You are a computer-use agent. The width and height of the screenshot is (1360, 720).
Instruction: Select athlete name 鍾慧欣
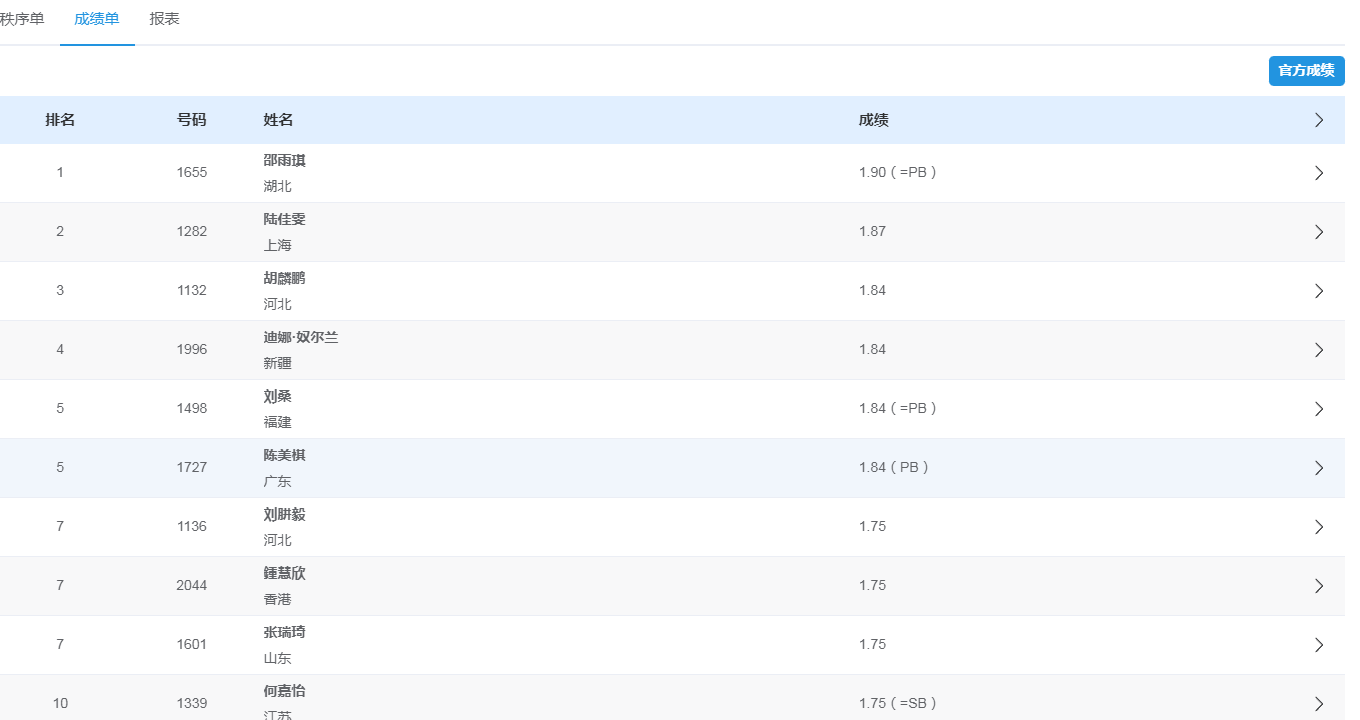[x=285, y=574]
